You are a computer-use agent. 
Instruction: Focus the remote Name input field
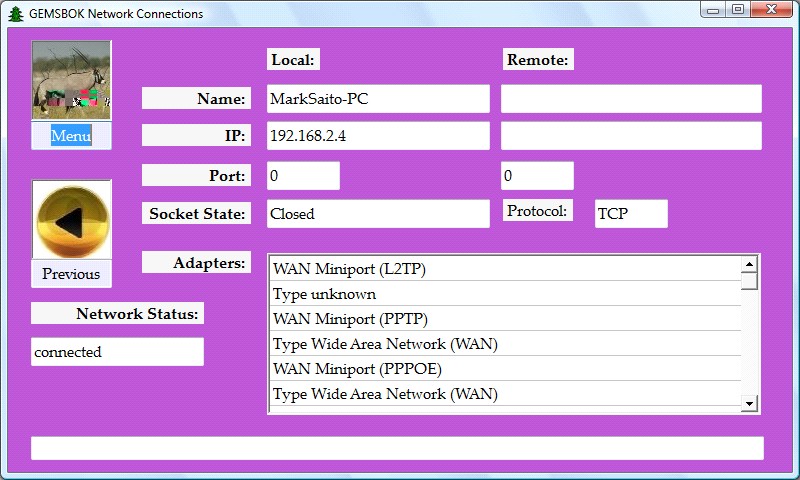click(631, 99)
